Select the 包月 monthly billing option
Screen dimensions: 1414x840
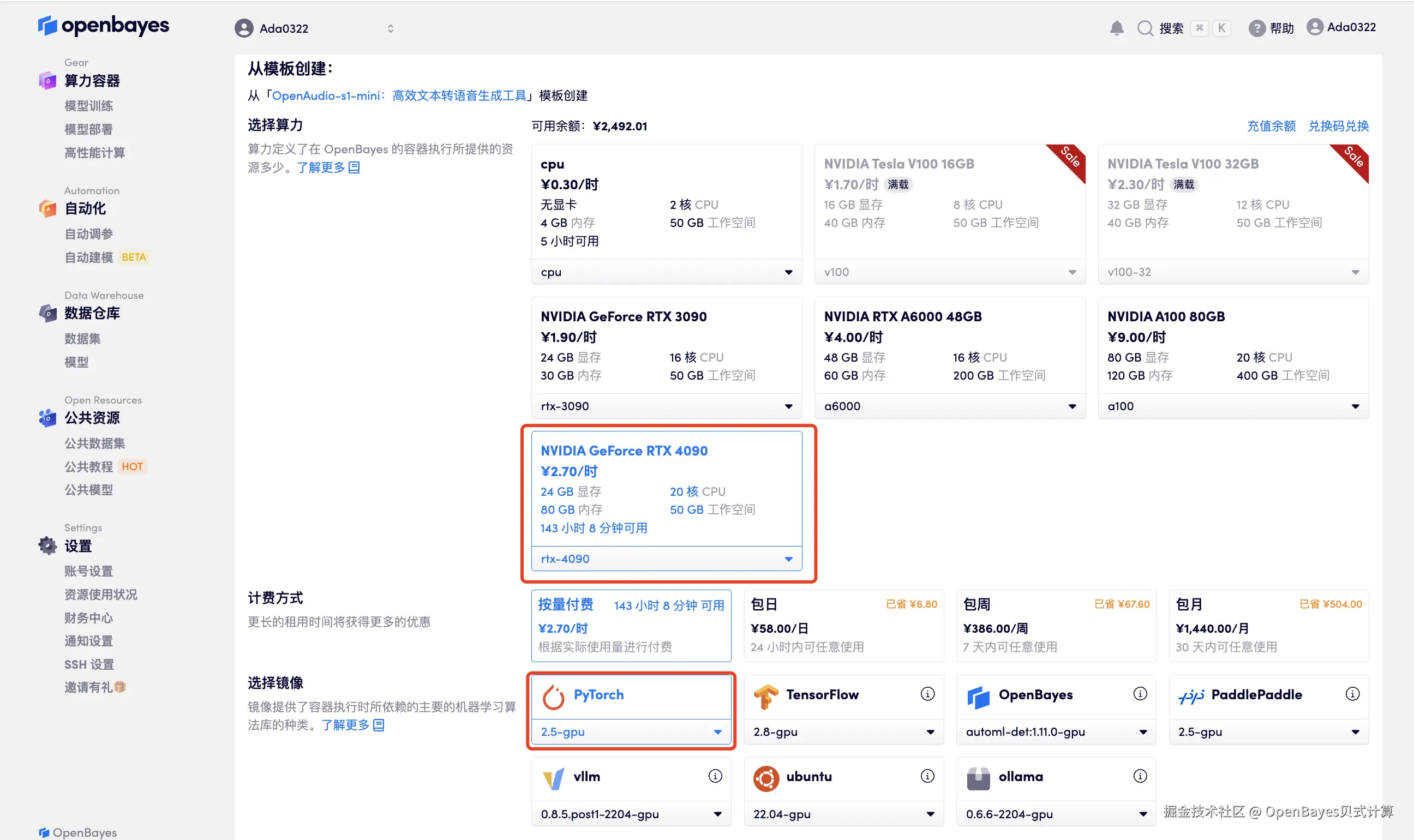click(1268, 626)
